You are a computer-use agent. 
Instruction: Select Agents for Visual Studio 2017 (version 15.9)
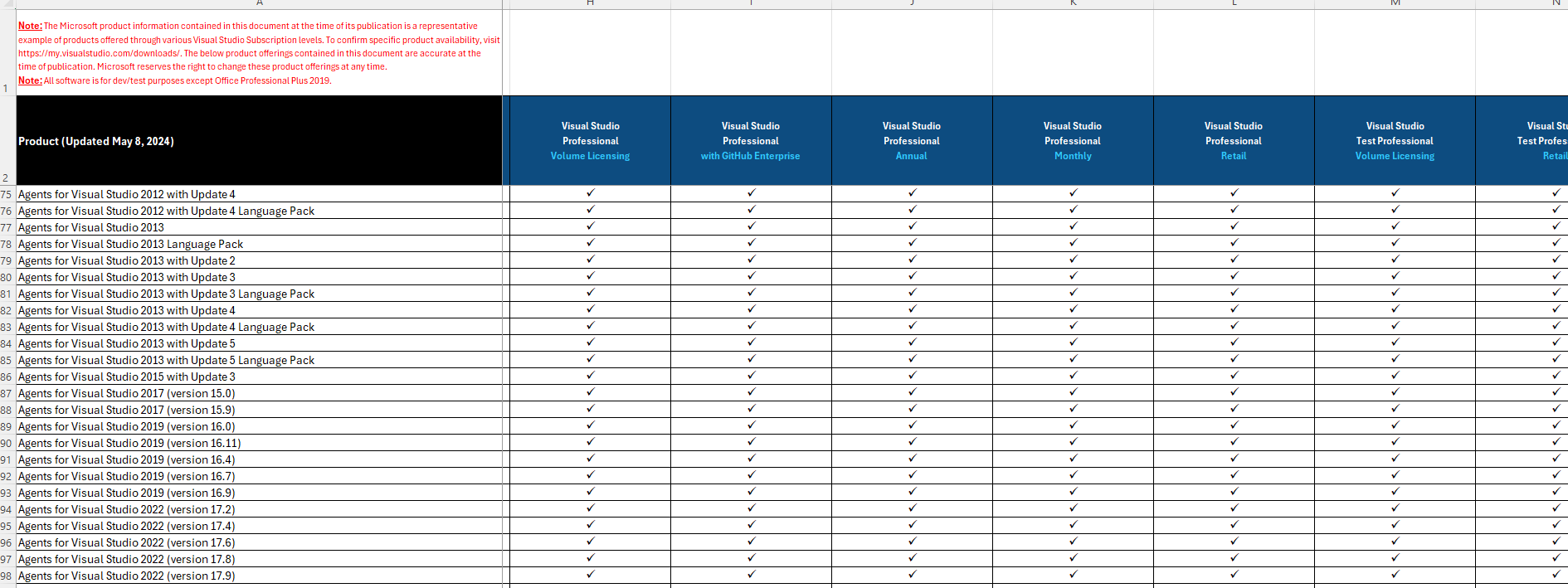[x=259, y=410]
